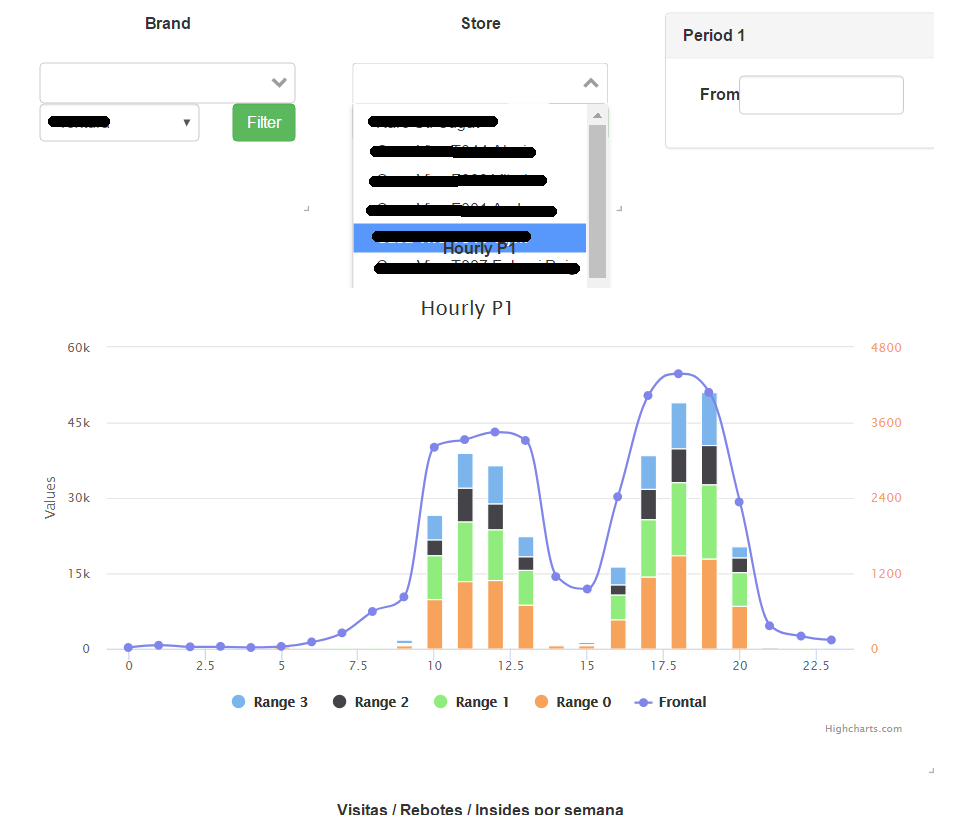This screenshot has width=954, height=815.
Task: Click the Frontal data point at hour 15
Action: (x=587, y=589)
